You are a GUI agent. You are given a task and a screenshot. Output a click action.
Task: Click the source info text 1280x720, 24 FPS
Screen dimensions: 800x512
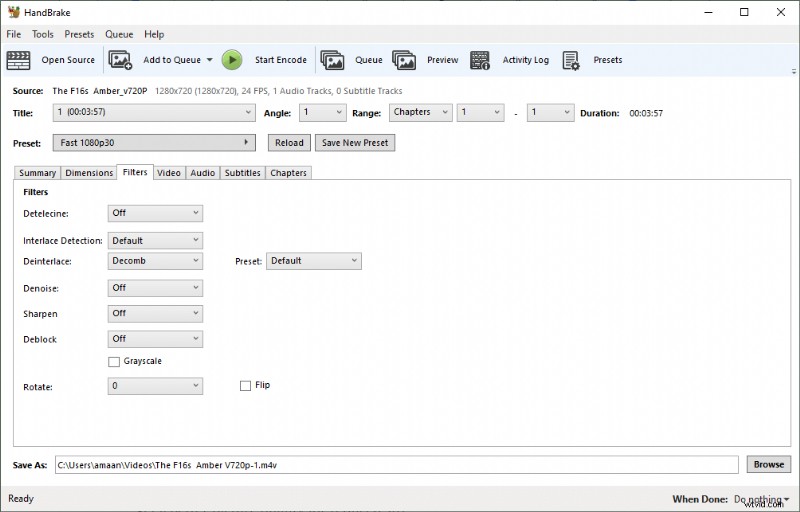279,91
